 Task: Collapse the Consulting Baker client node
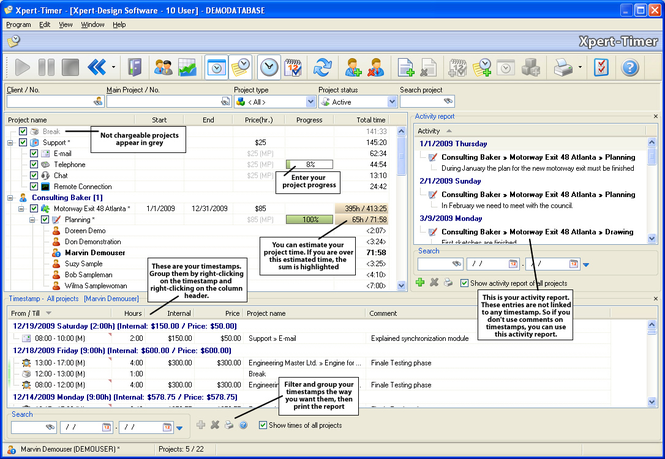pyautogui.click(x=10, y=198)
